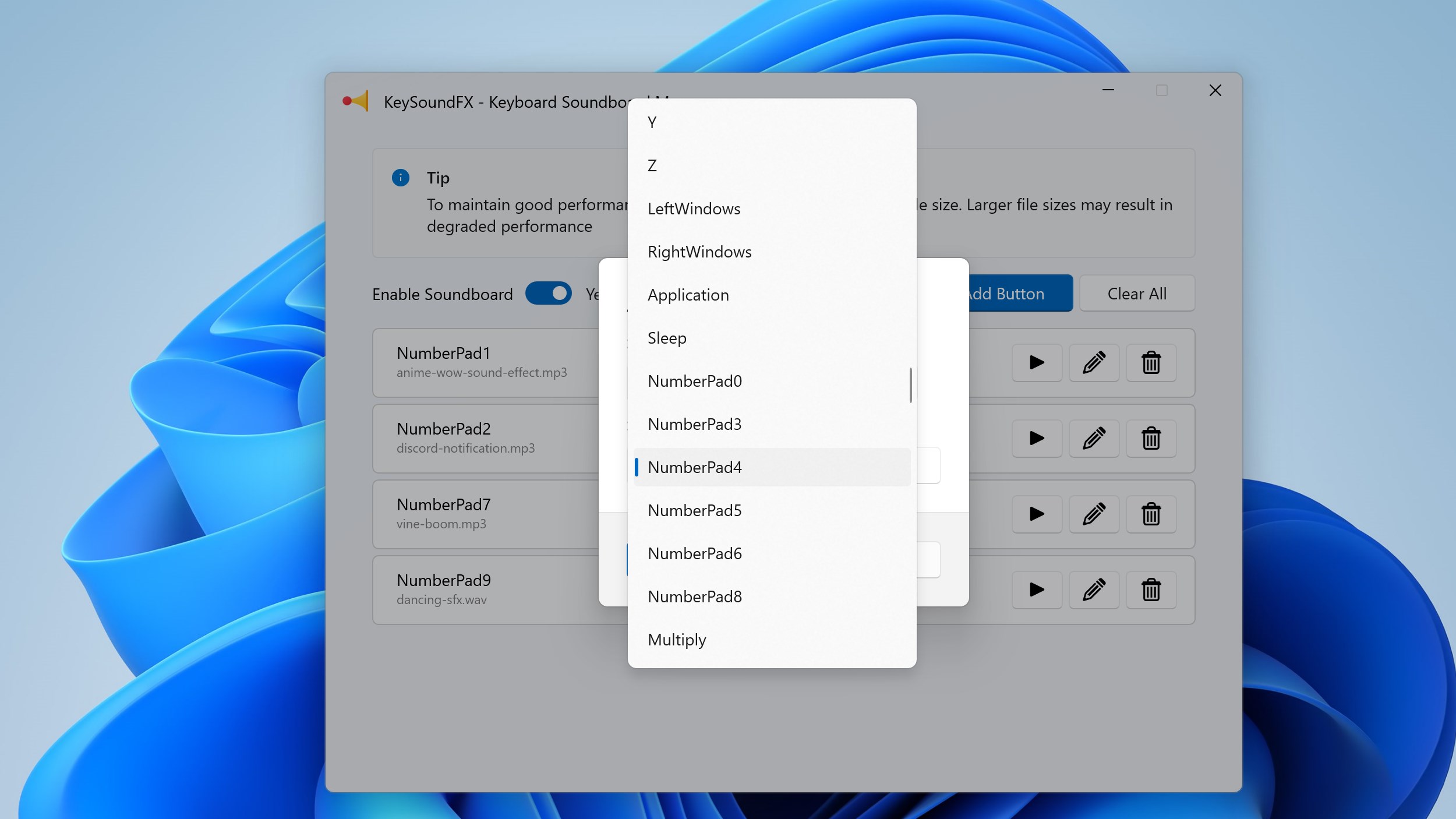1456x819 pixels.
Task: Edit the NumberPad2 sound button
Action: pos(1094,439)
